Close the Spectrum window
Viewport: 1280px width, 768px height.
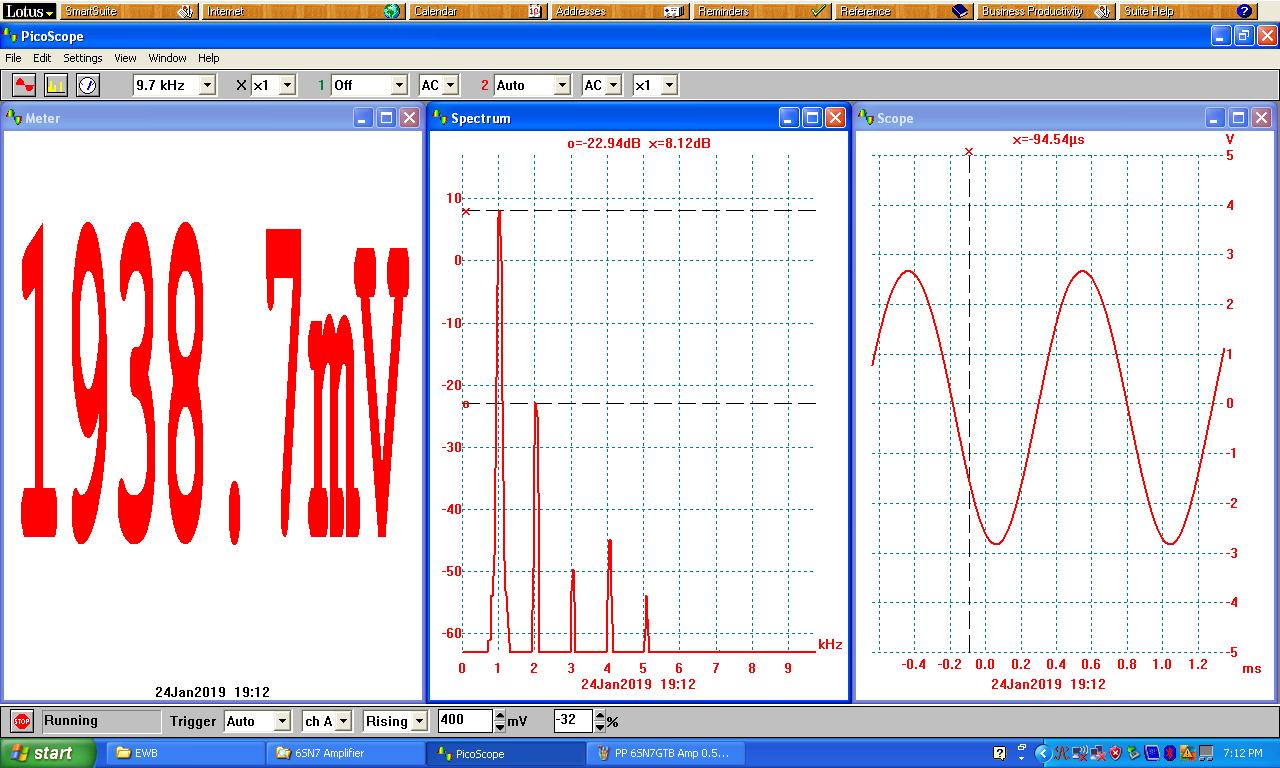click(835, 118)
